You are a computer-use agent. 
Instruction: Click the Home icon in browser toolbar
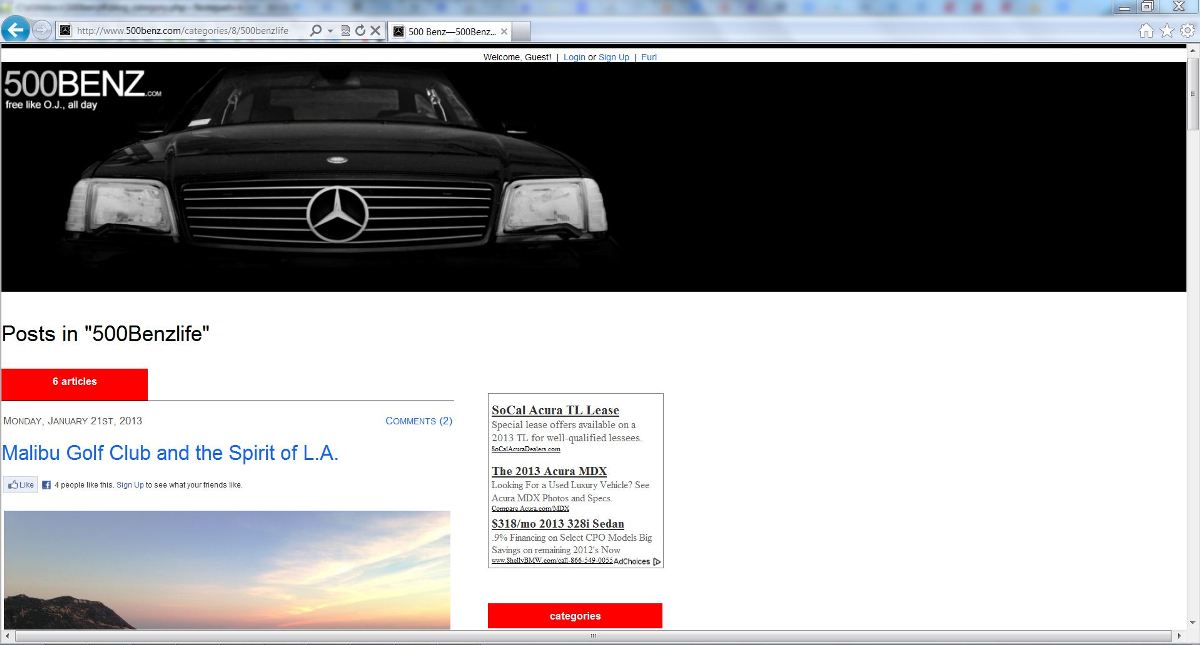pos(1147,30)
